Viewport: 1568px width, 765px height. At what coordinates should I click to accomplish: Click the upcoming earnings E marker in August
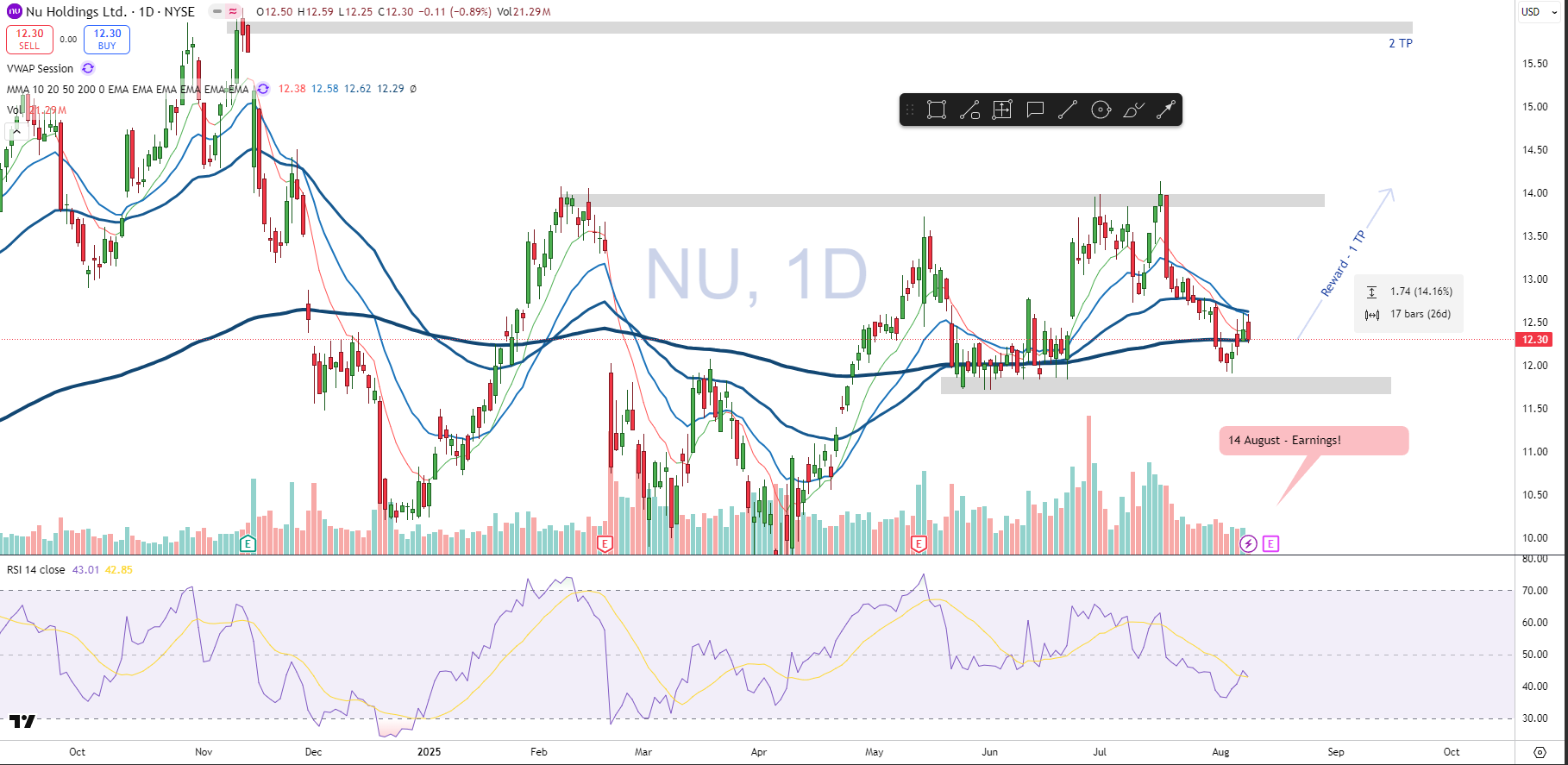(1270, 543)
